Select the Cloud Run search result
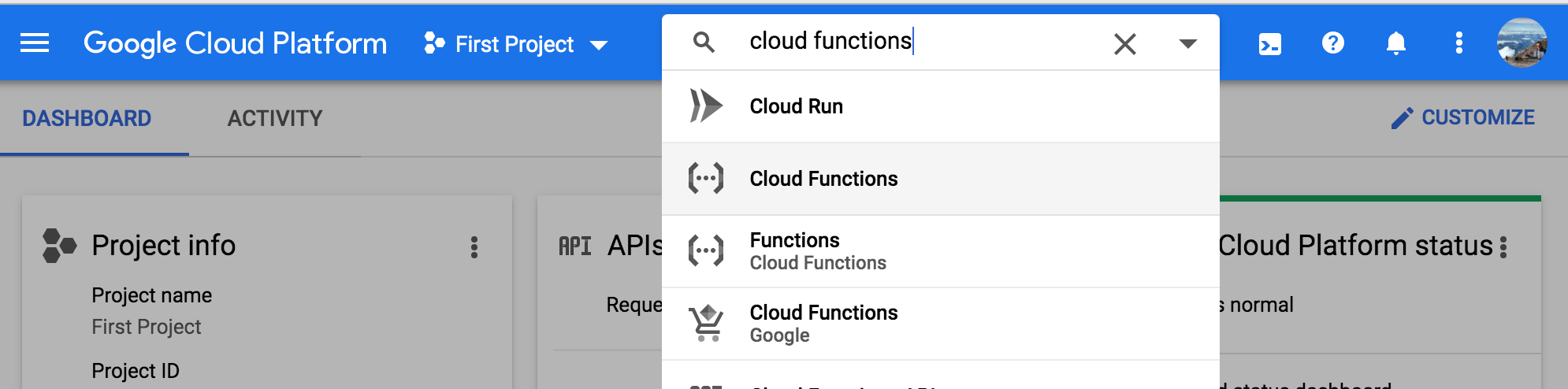This screenshot has height=389, width=1568. pyautogui.click(x=941, y=106)
